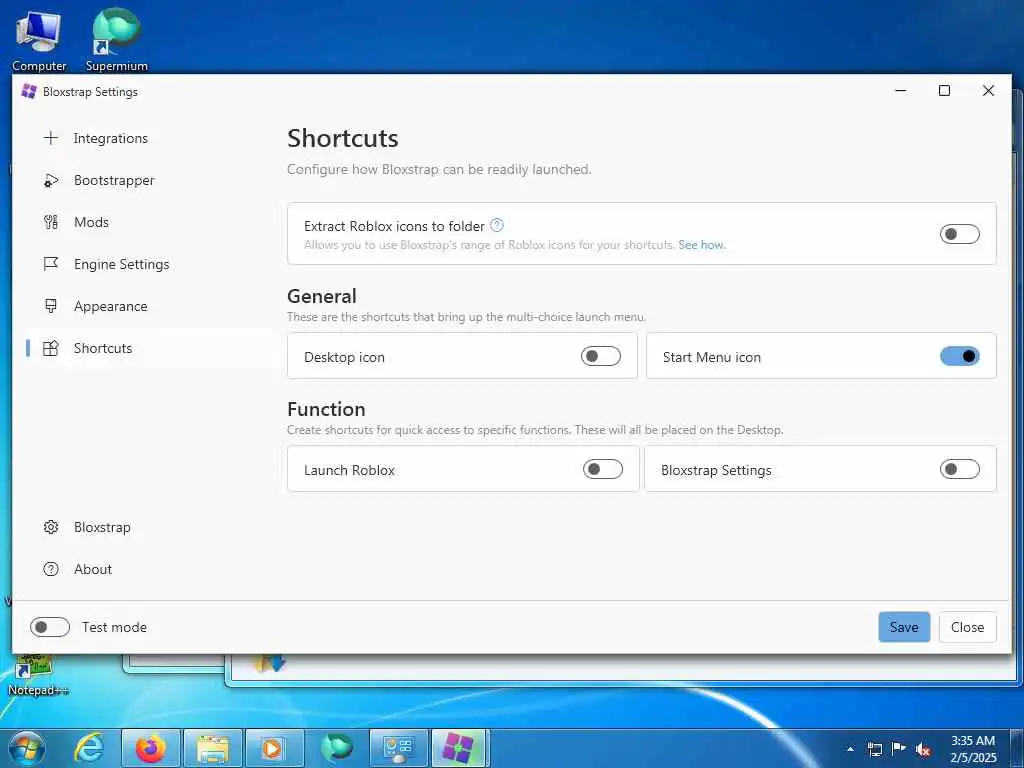This screenshot has width=1024, height=768.
Task: Open the Bloxstrap settings page
Action: 149,527
